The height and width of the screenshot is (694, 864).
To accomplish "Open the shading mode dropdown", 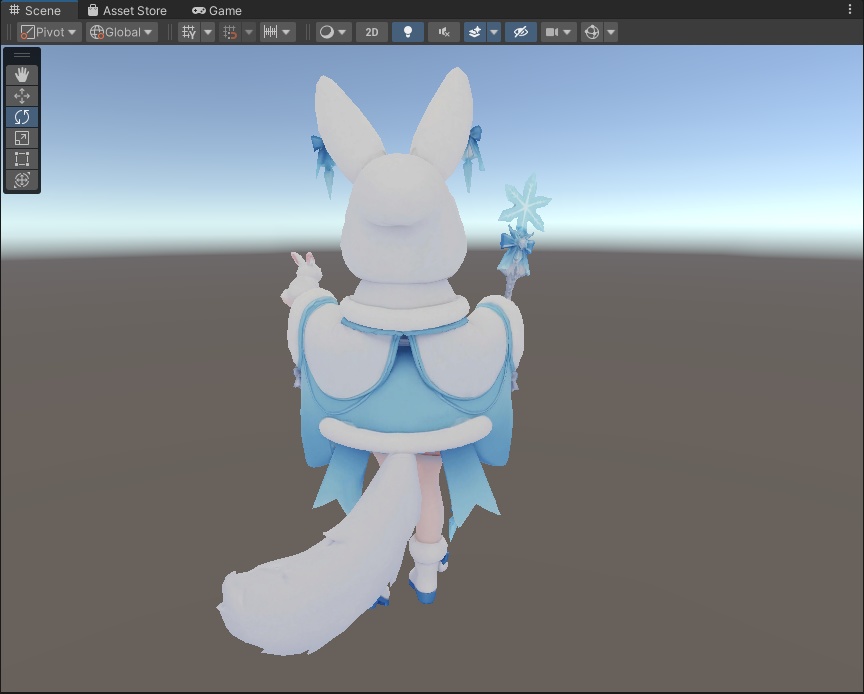I will pos(330,32).
